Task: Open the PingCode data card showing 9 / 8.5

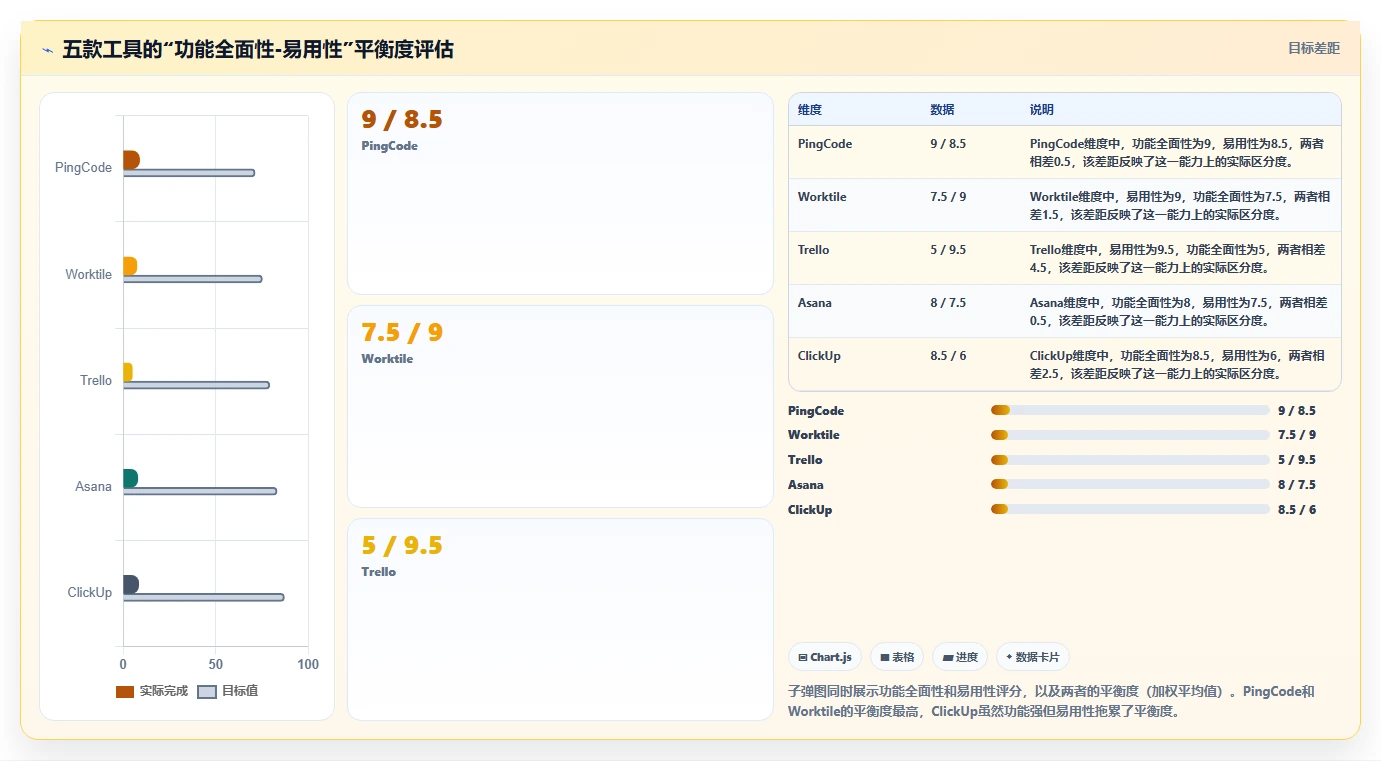Action: coord(560,194)
